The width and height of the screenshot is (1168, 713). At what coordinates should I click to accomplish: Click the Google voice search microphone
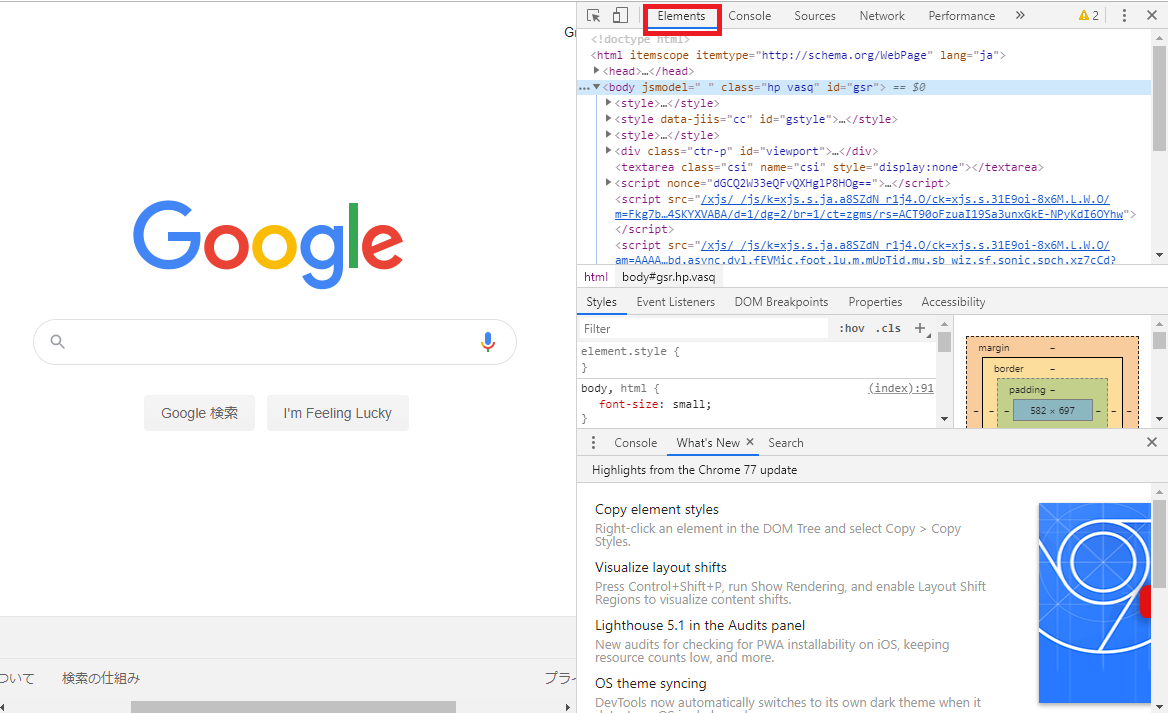pos(488,342)
